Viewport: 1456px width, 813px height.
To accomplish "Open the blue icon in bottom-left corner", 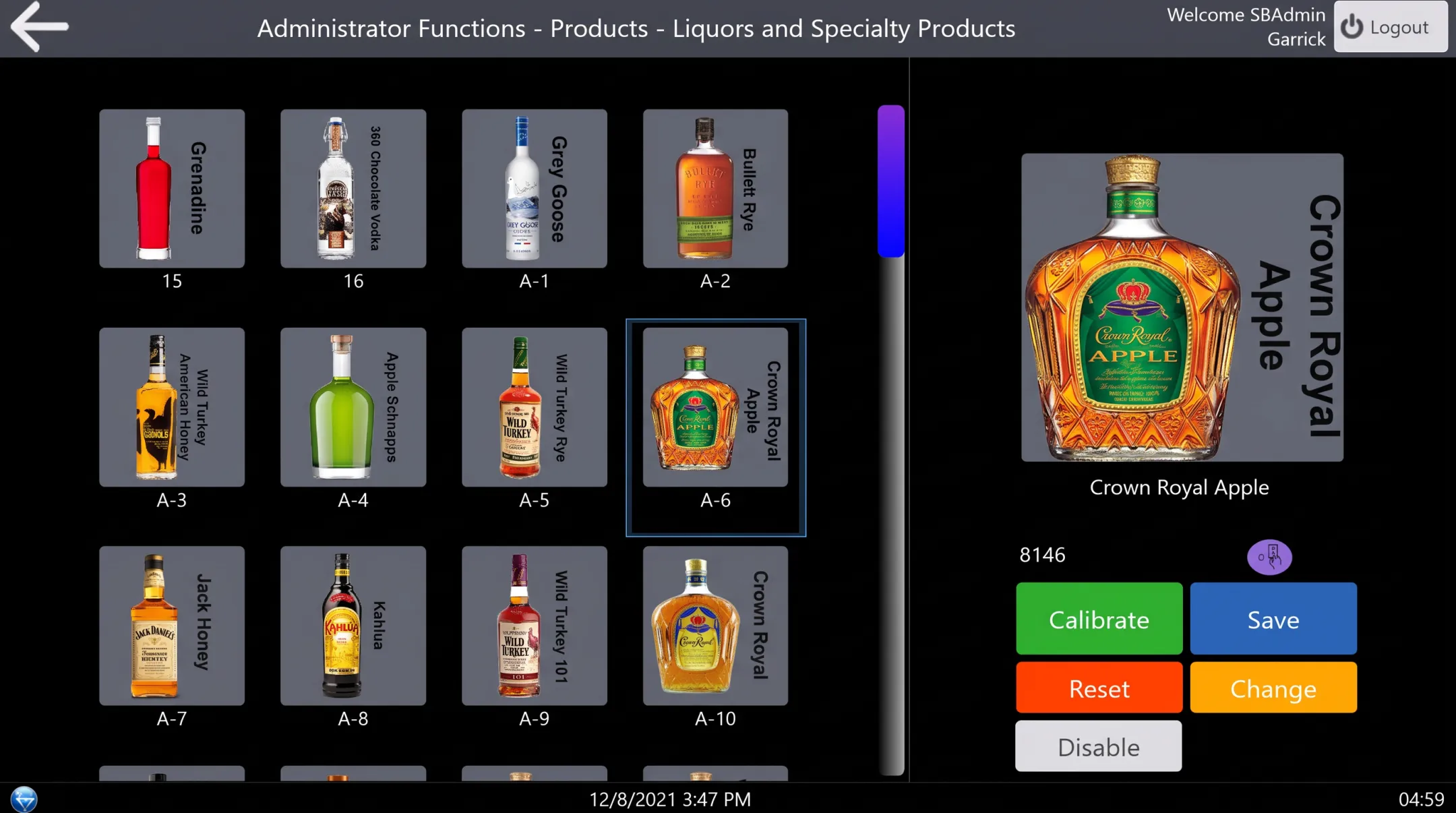I will click(x=24, y=799).
